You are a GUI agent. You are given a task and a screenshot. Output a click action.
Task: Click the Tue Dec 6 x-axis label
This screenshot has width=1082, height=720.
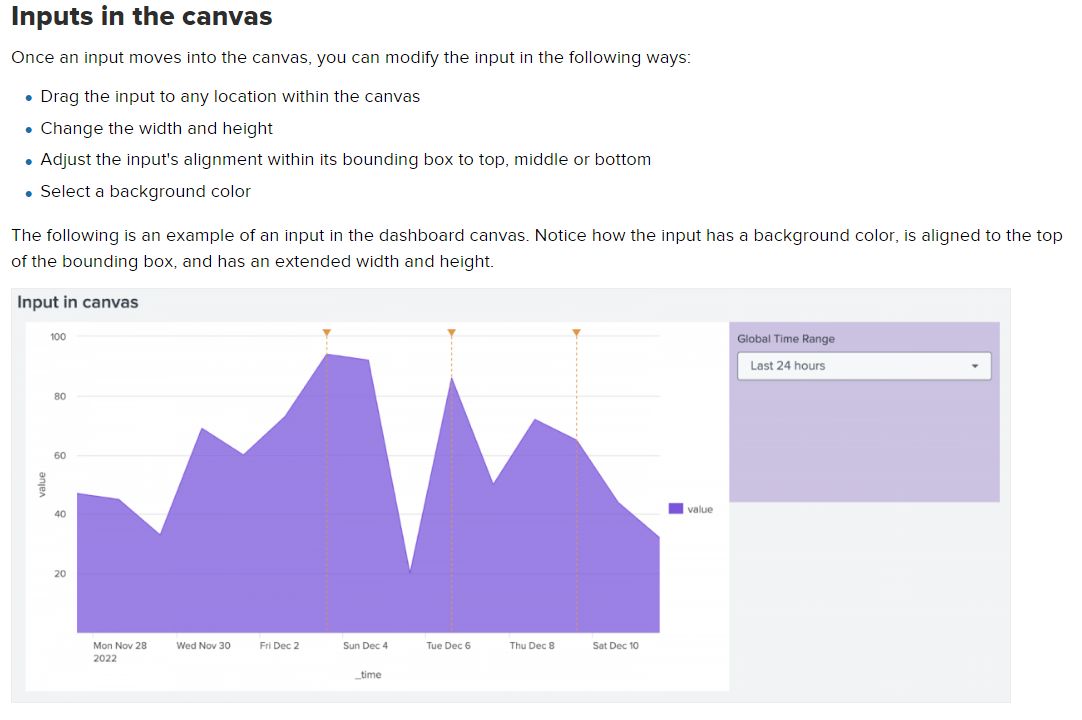448,646
